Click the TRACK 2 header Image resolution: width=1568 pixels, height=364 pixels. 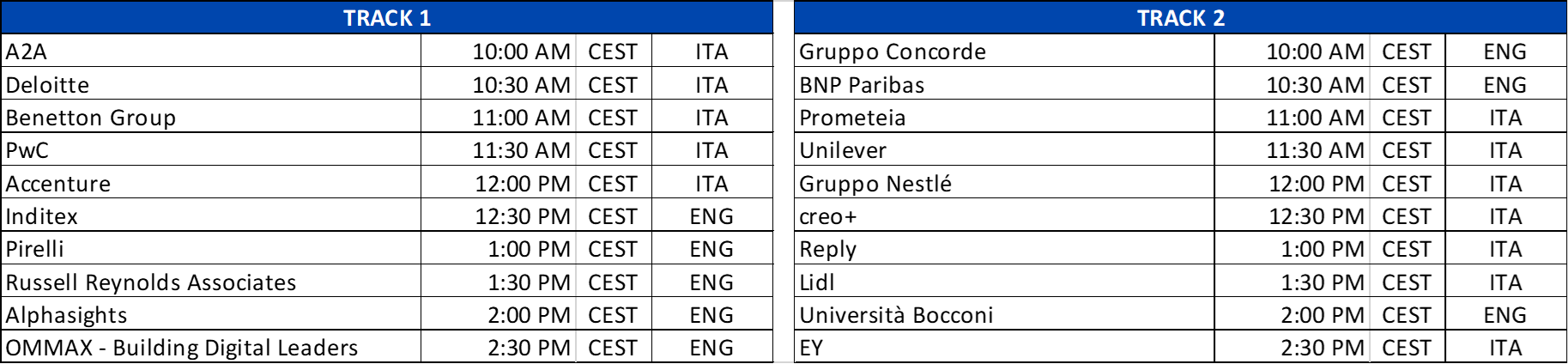[x=1180, y=18]
